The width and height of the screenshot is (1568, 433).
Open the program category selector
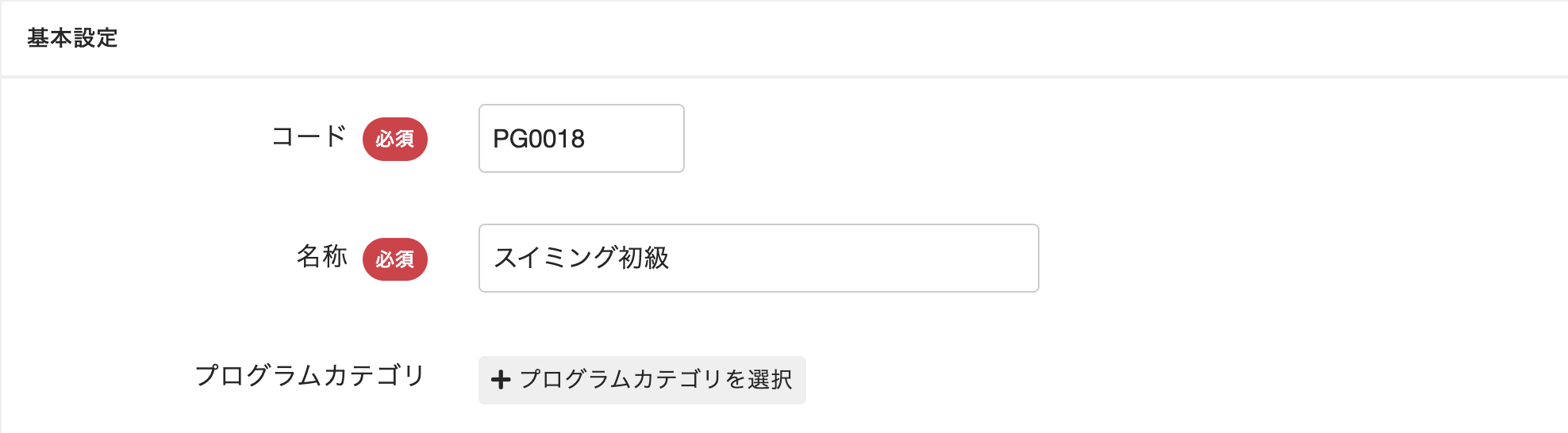click(641, 380)
